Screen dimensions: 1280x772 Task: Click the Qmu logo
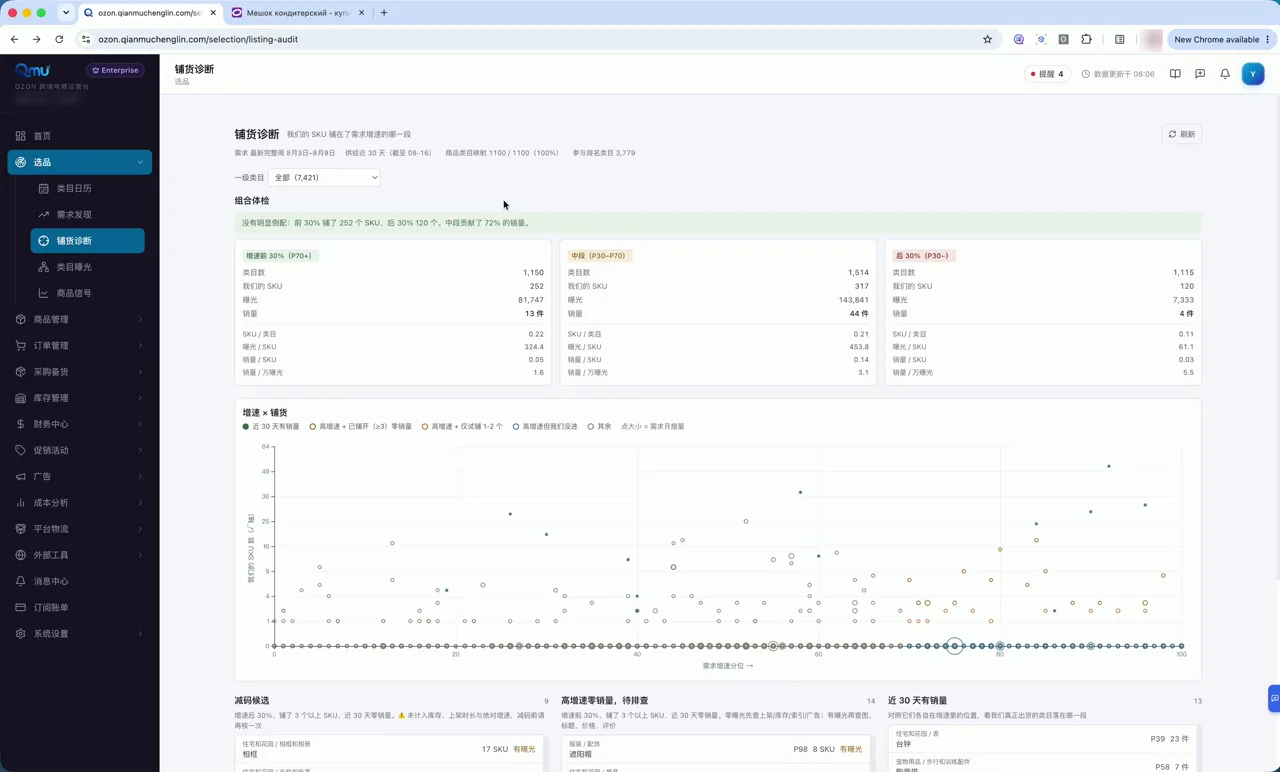[x=32, y=70]
